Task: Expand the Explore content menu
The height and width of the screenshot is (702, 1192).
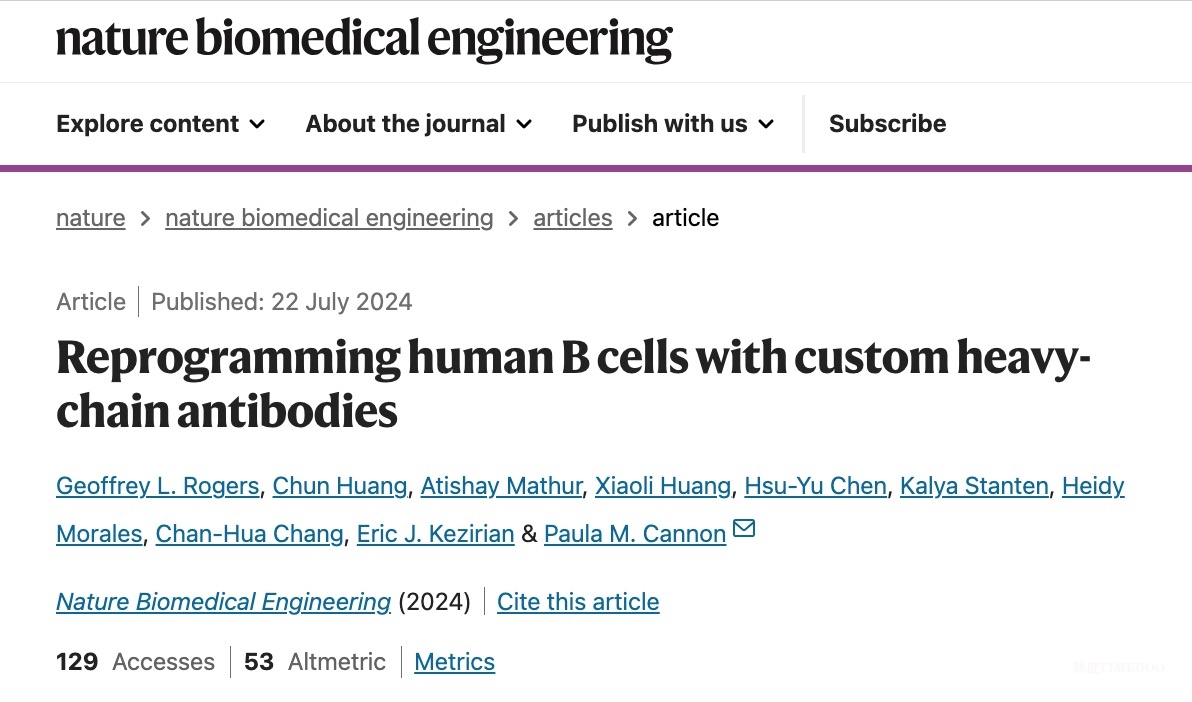Action: [x=161, y=124]
